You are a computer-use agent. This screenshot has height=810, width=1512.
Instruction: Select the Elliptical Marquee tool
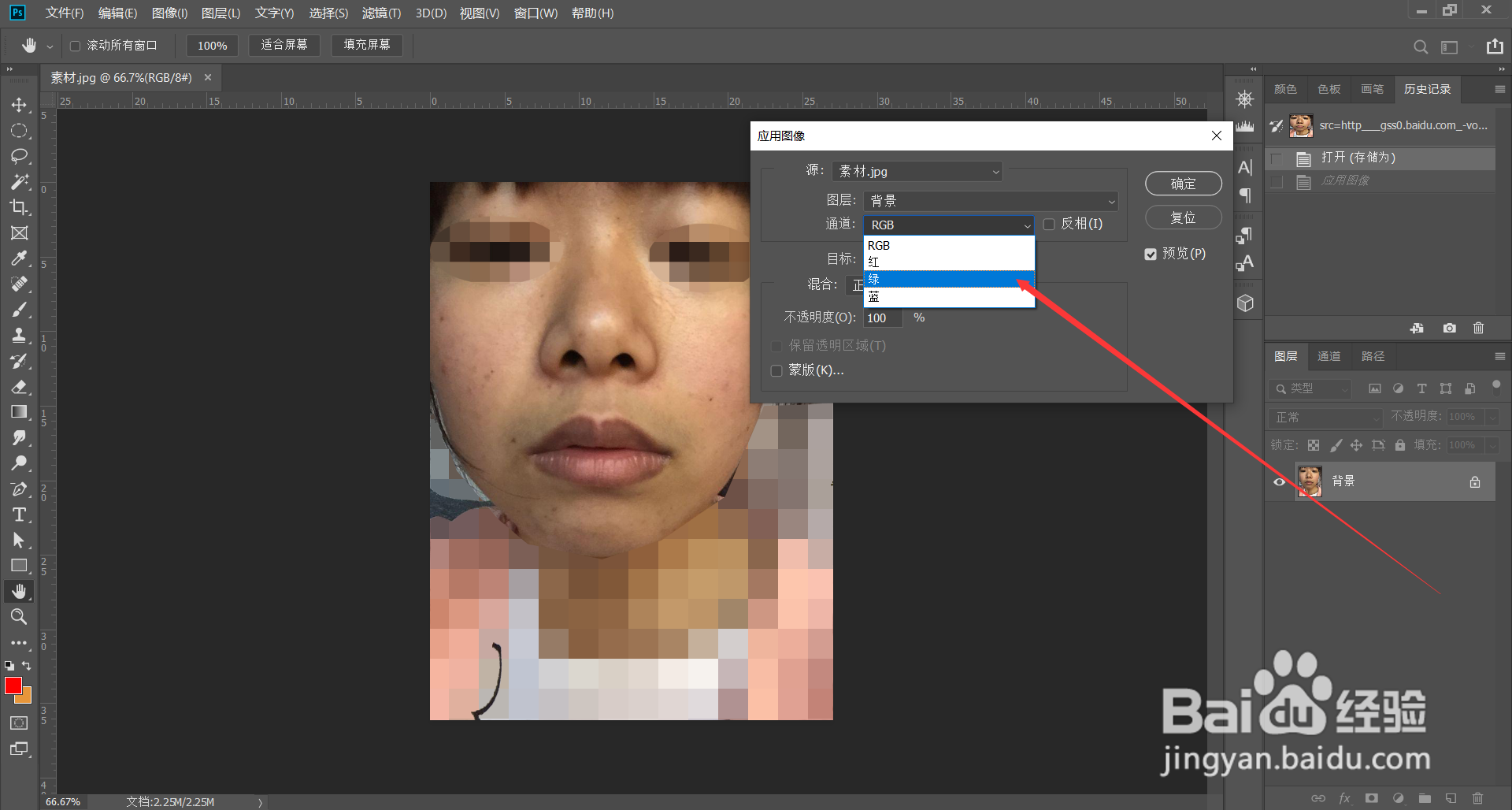(19, 131)
